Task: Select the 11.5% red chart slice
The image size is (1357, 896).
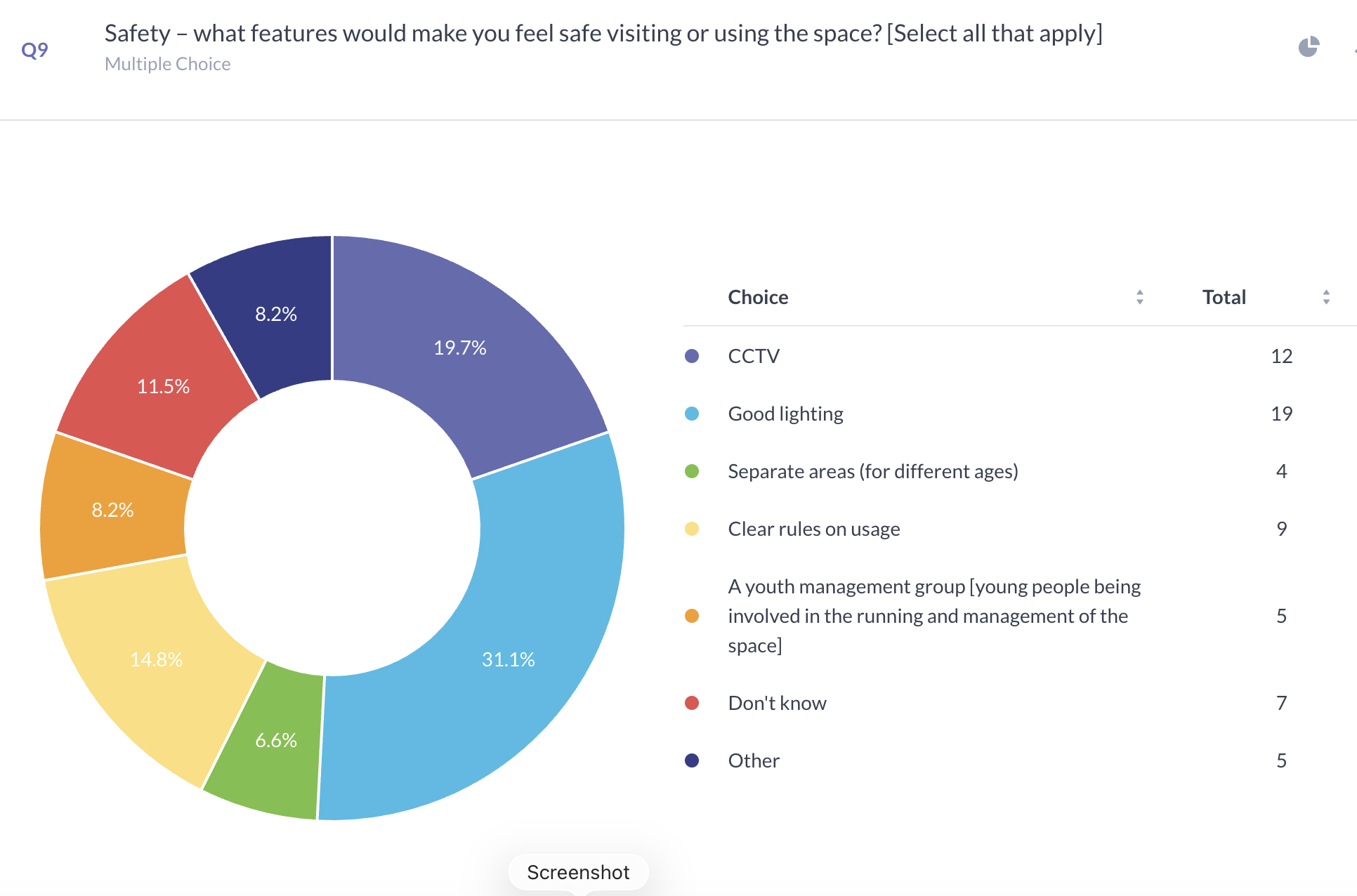Action: [x=163, y=386]
